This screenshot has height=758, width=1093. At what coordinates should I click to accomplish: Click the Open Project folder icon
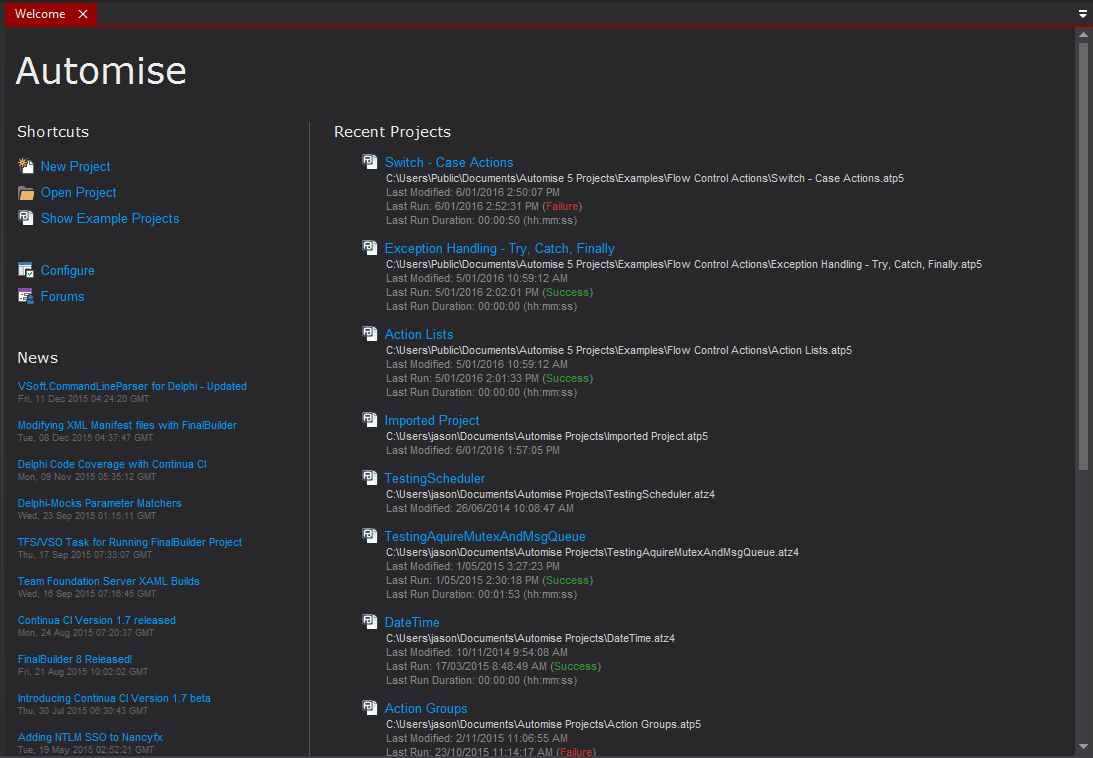pos(26,192)
